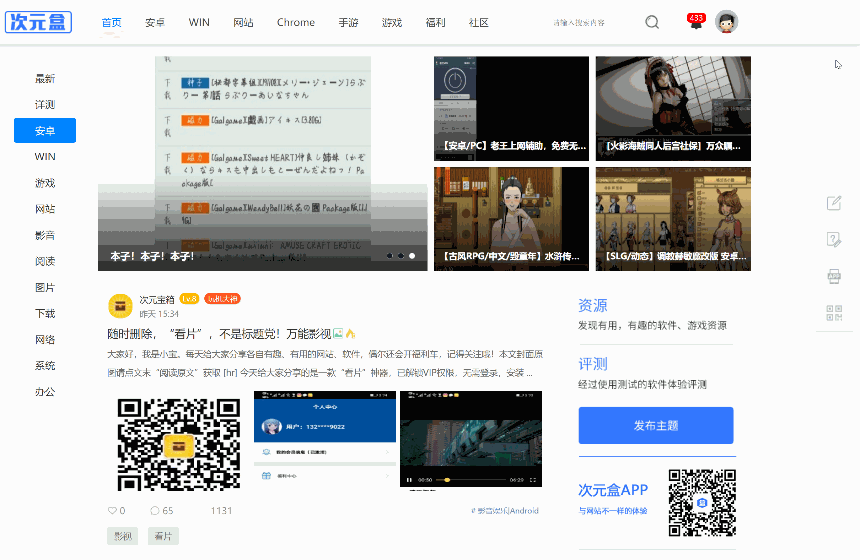The image size is (860, 560).
Task: Select first carousel indicator dot
Action: [x=389, y=256]
